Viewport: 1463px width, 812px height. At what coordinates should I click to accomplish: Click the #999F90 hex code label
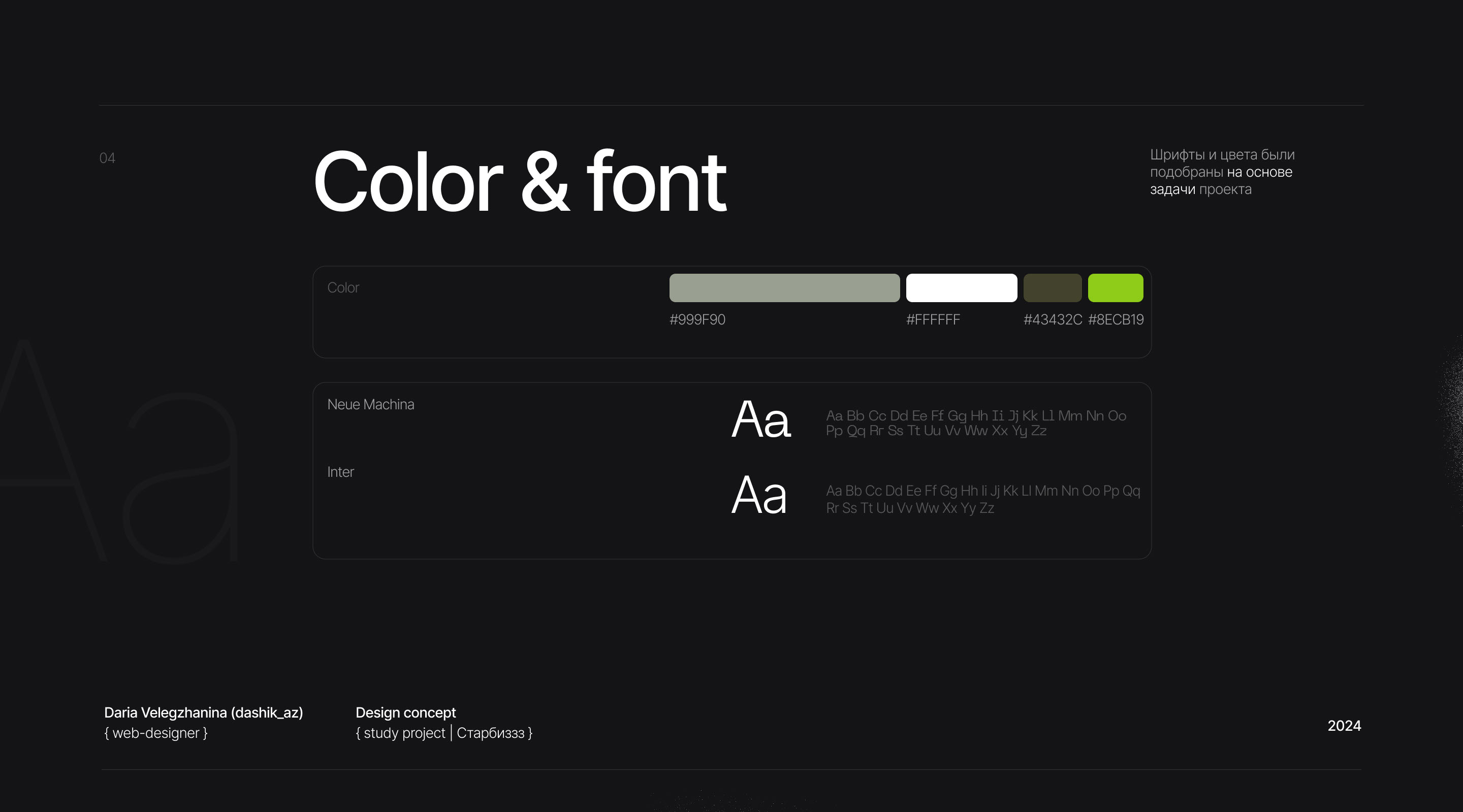(697, 320)
